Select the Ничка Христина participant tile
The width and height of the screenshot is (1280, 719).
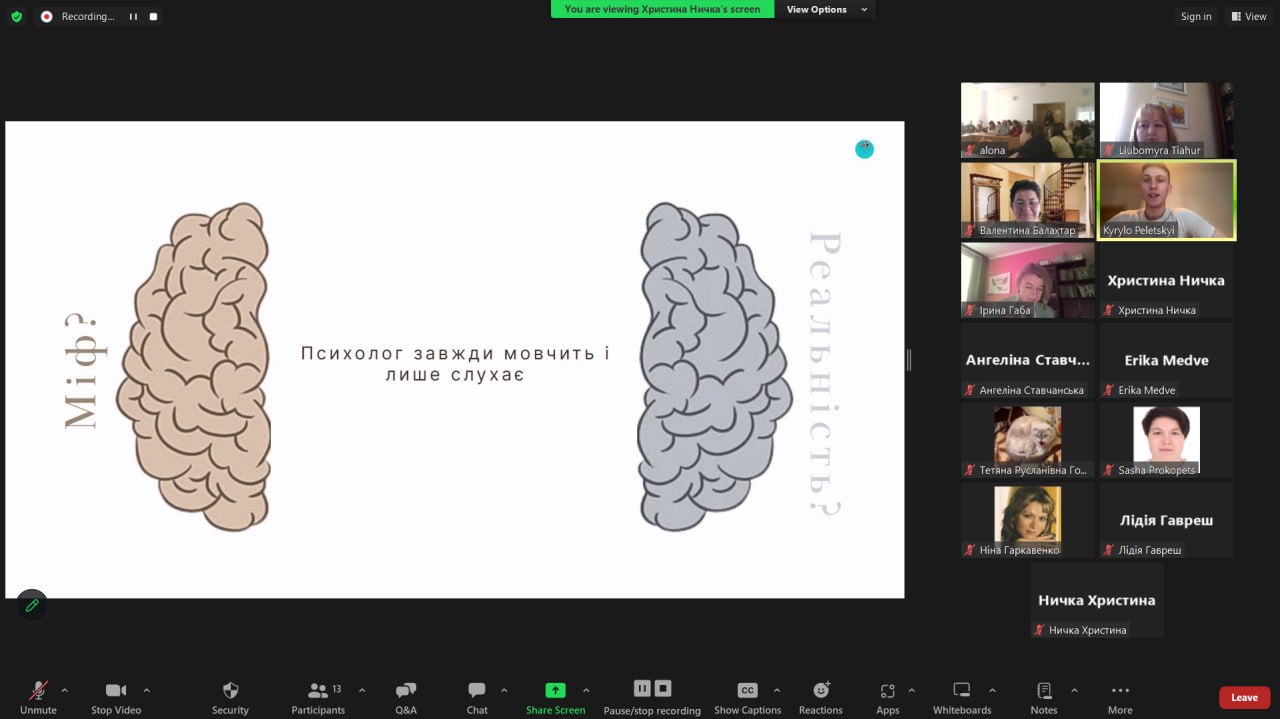click(1097, 600)
